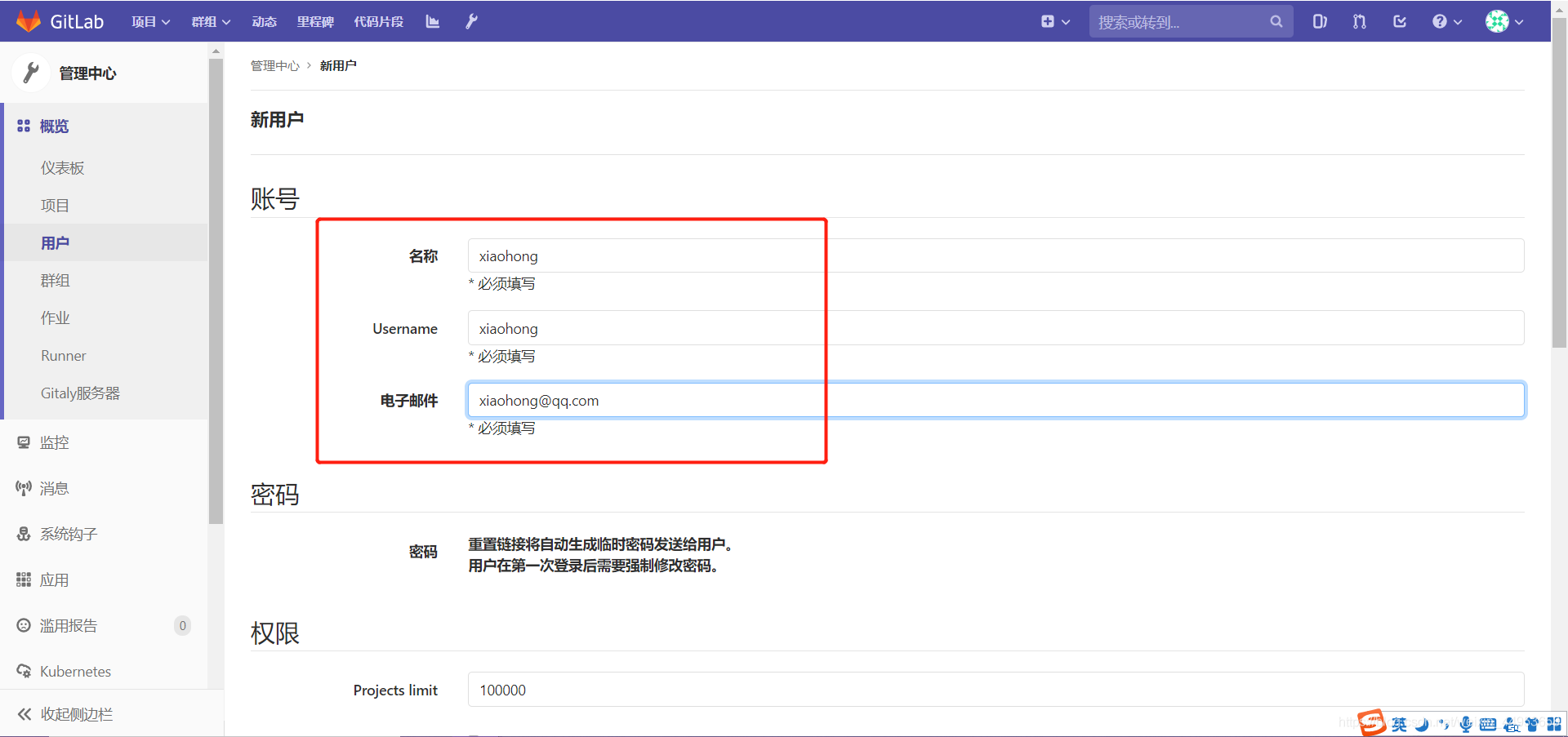Viewport: 1568px width, 737px height.
Task: Open 动态 in the top navbar
Action: pyautogui.click(x=265, y=22)
